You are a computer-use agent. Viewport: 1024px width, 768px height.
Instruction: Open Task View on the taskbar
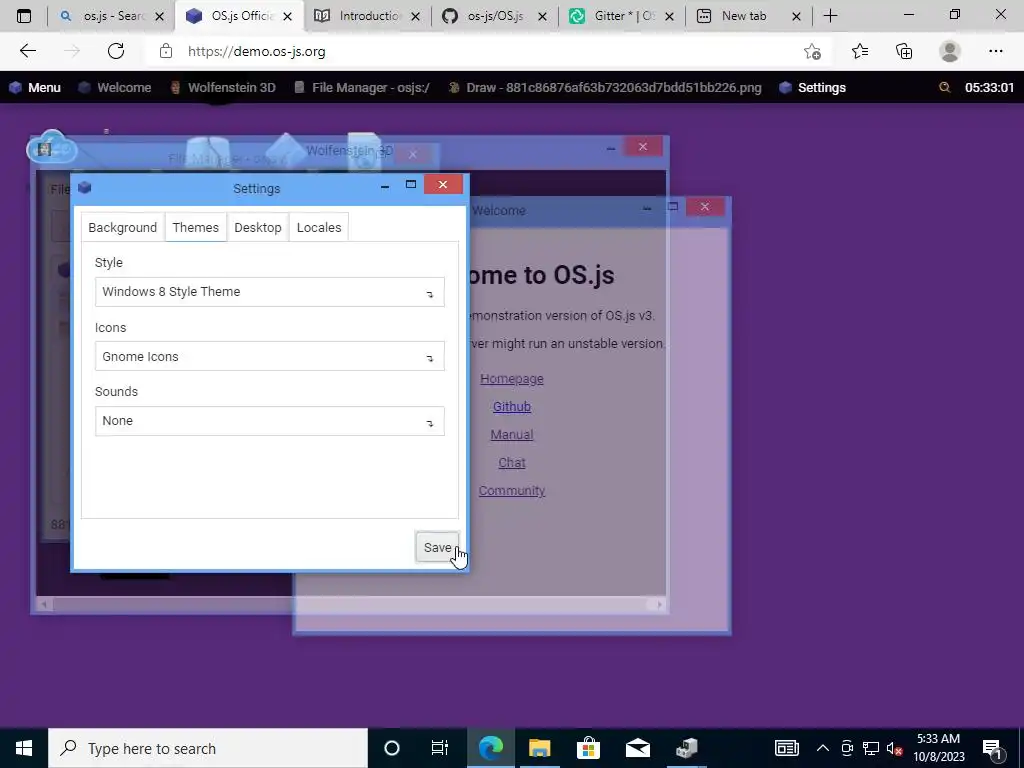[440, 748]
